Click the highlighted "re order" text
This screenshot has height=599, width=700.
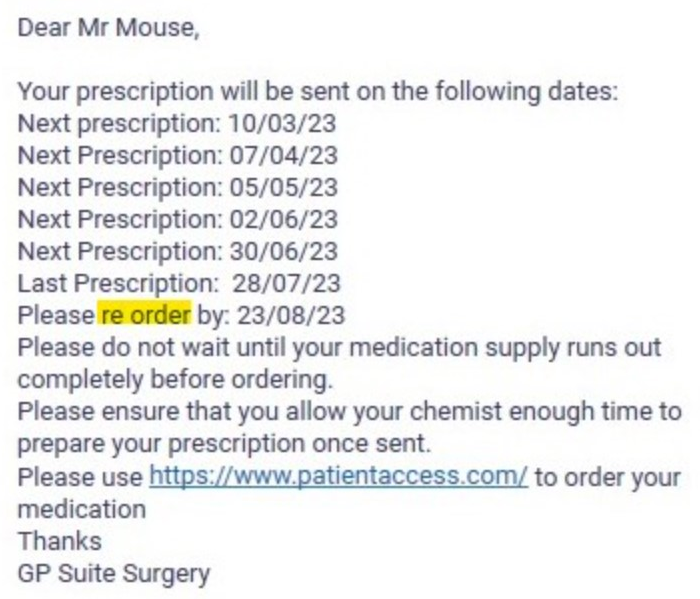click(x=144, y=316)
